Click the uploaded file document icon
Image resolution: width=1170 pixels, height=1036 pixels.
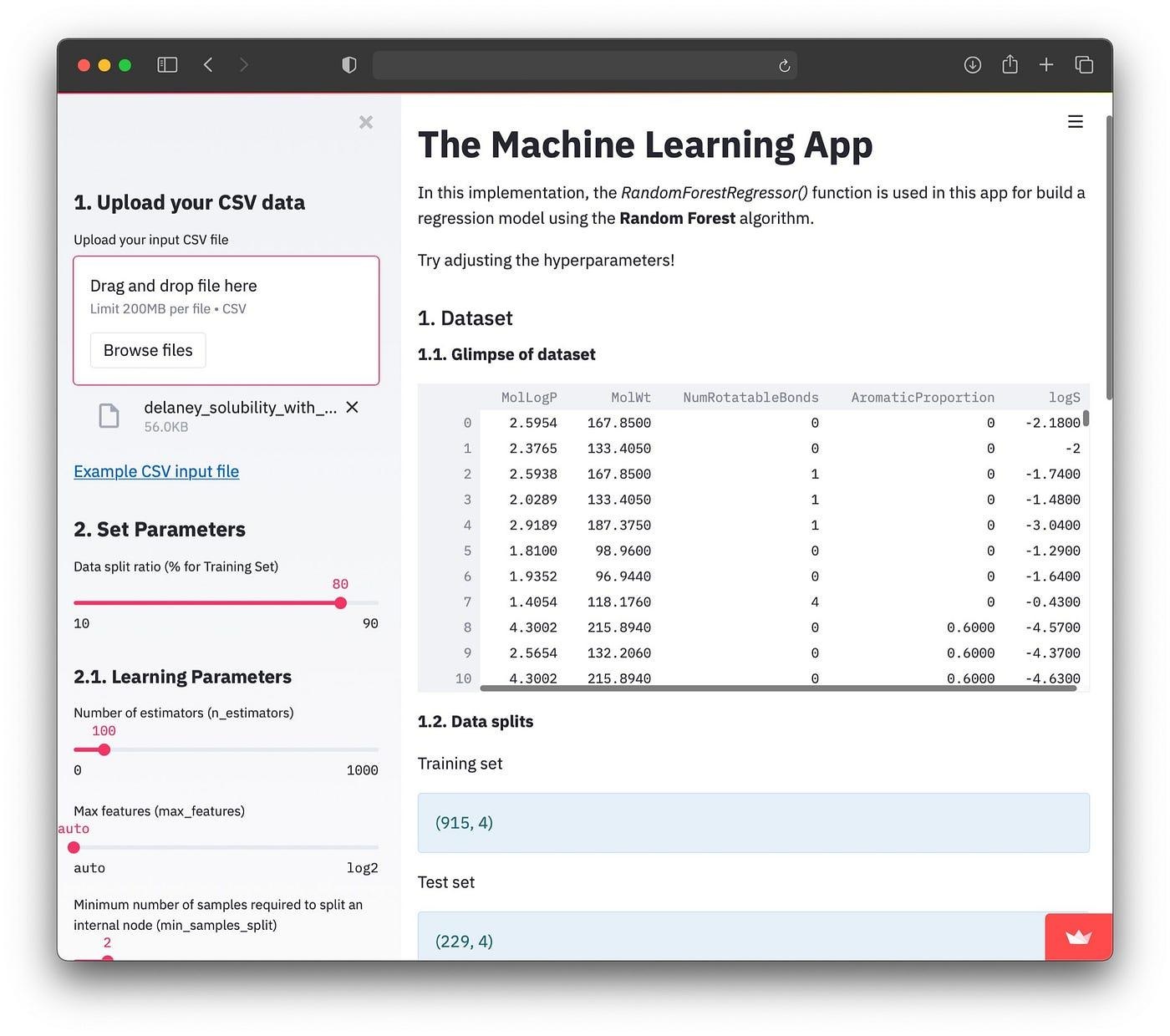click(x=109, y=415)
